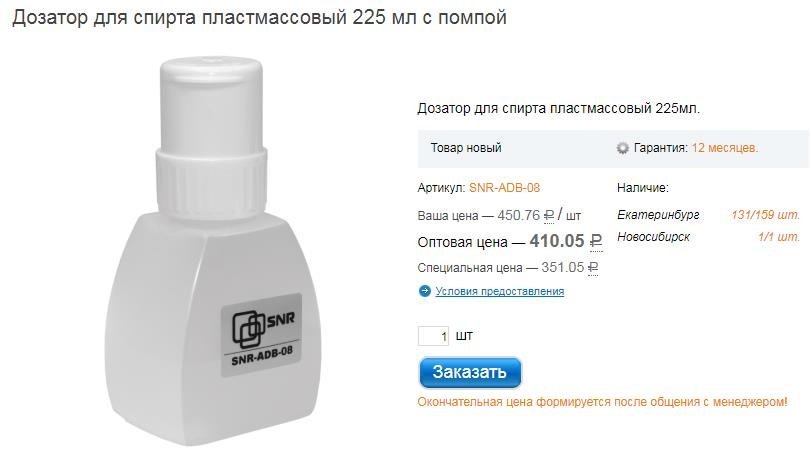The image size is (811, 454).
Task: Click the 131/159 шт. stock count for Екатеринбург
Action: tap(765, 215)
